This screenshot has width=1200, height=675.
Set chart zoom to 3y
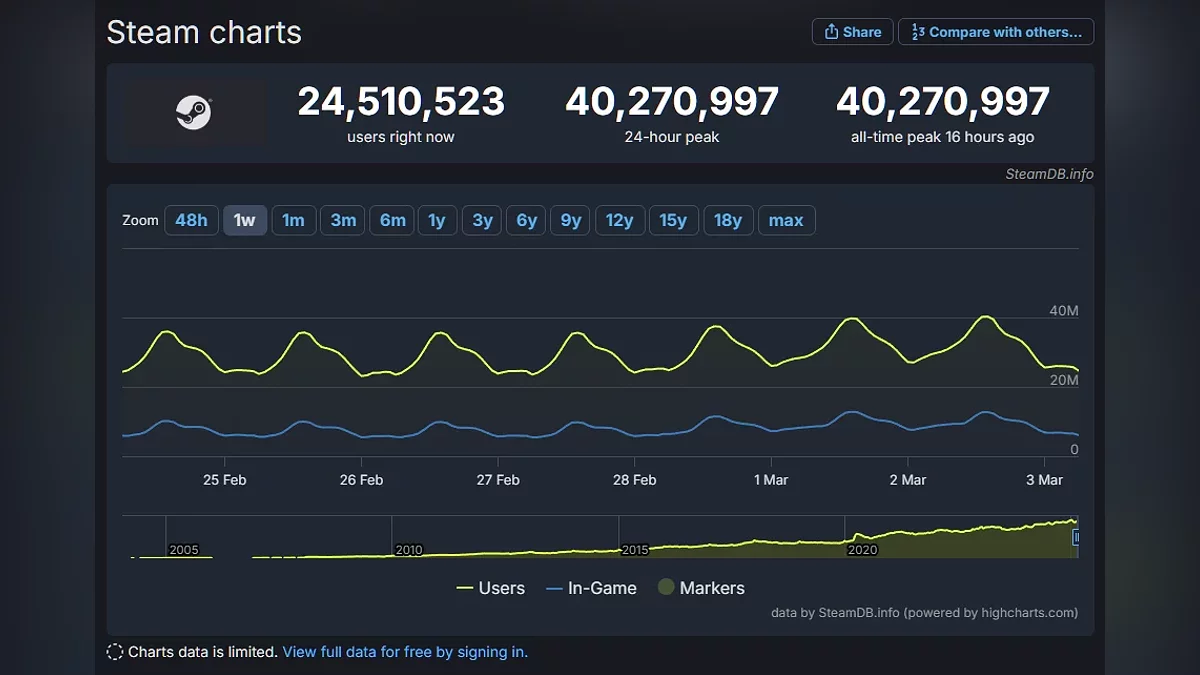(482, 220)
